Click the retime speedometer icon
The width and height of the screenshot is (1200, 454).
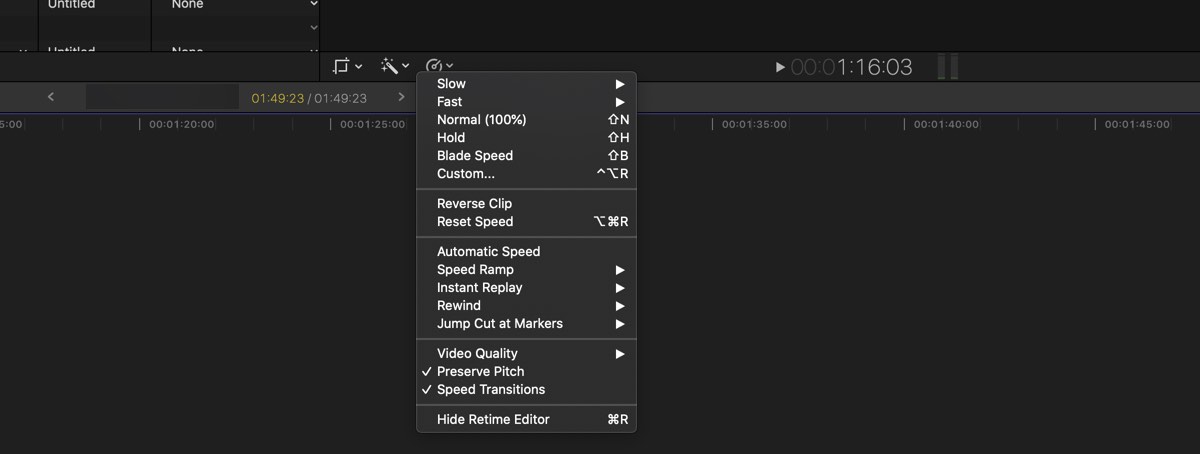pos(440,66)
